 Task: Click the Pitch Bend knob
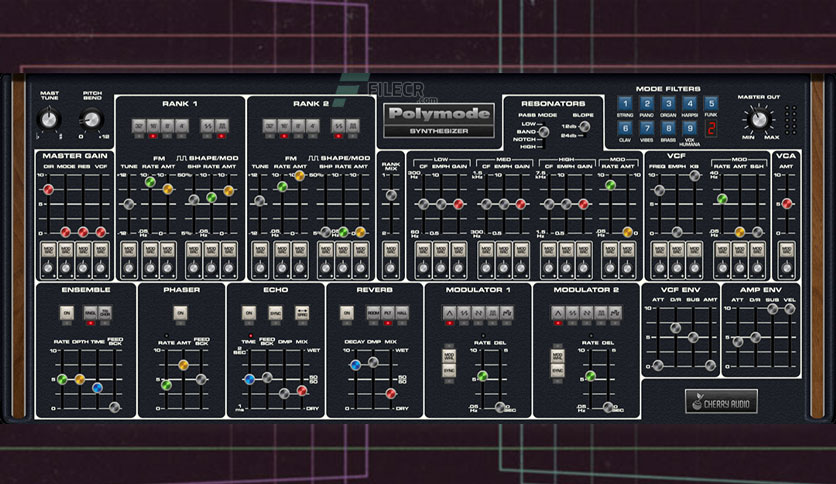[92, 119]
